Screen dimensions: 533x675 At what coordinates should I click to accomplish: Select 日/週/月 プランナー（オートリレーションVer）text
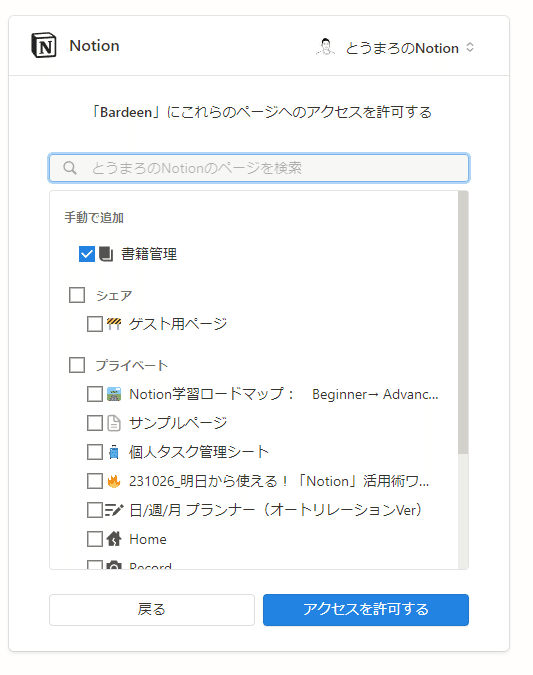[276, 510]
